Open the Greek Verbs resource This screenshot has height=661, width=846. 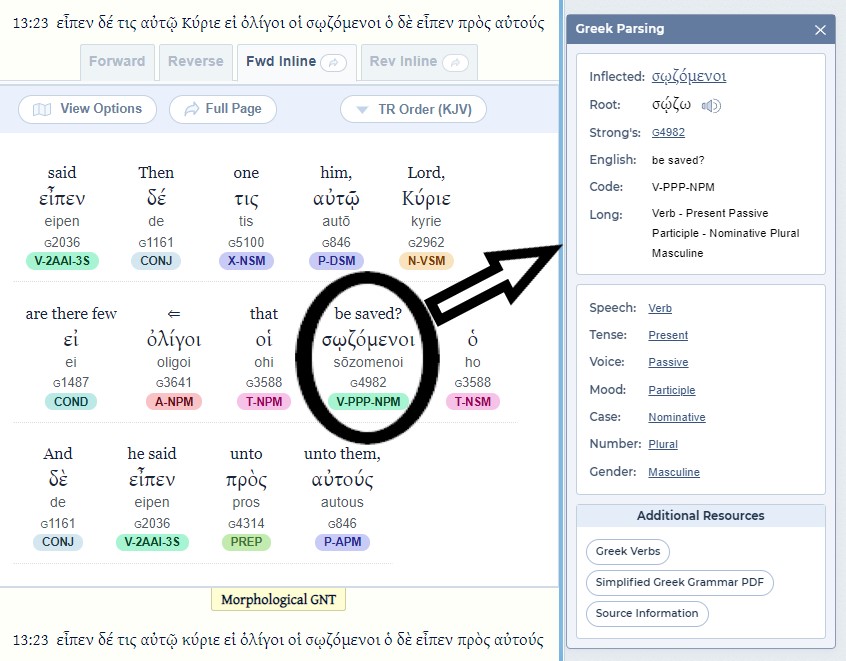click(x=628, y=551)
